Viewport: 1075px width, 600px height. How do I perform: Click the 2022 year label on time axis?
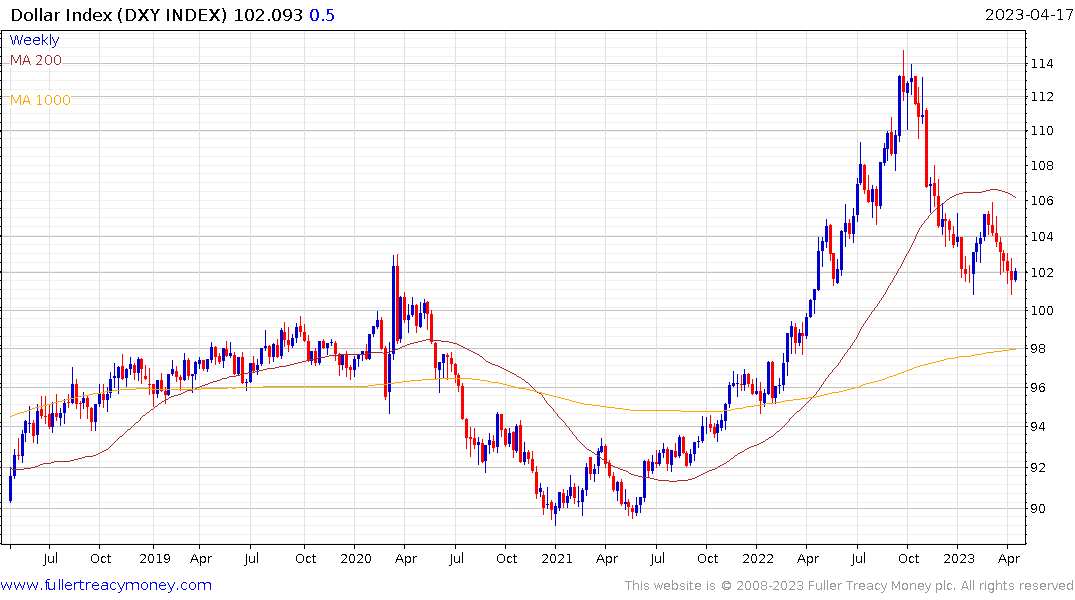[x=758, y=558]
